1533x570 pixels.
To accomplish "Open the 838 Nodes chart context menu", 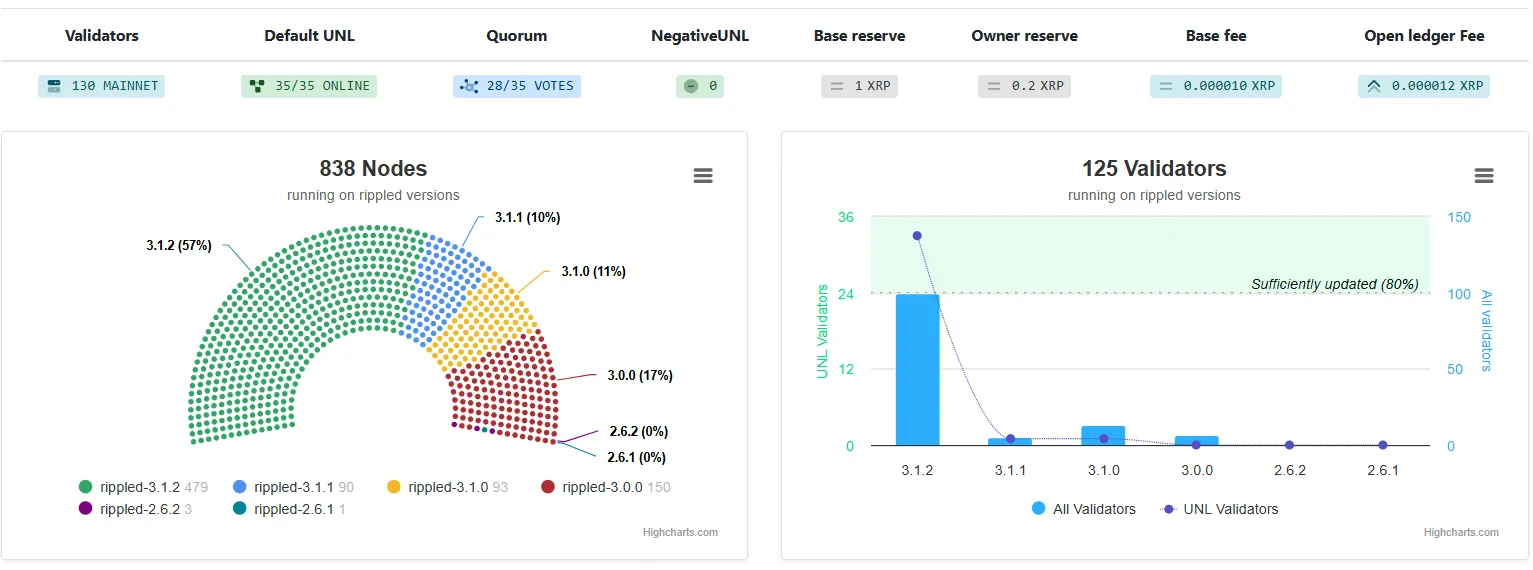I will 703,176.
